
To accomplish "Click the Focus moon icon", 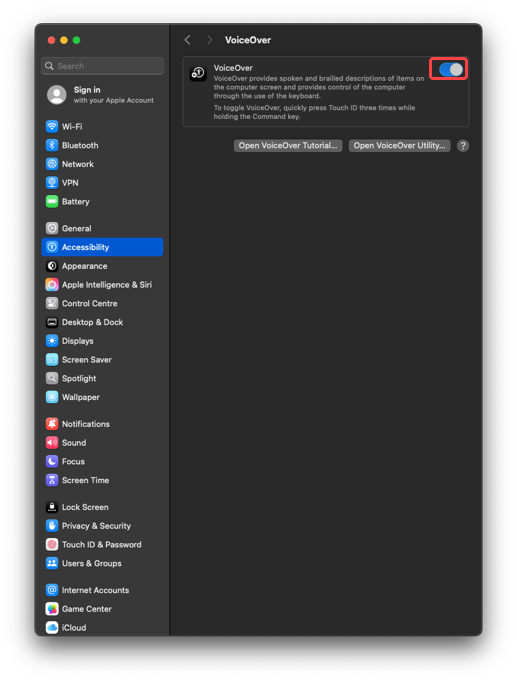I will pos(52,461).
